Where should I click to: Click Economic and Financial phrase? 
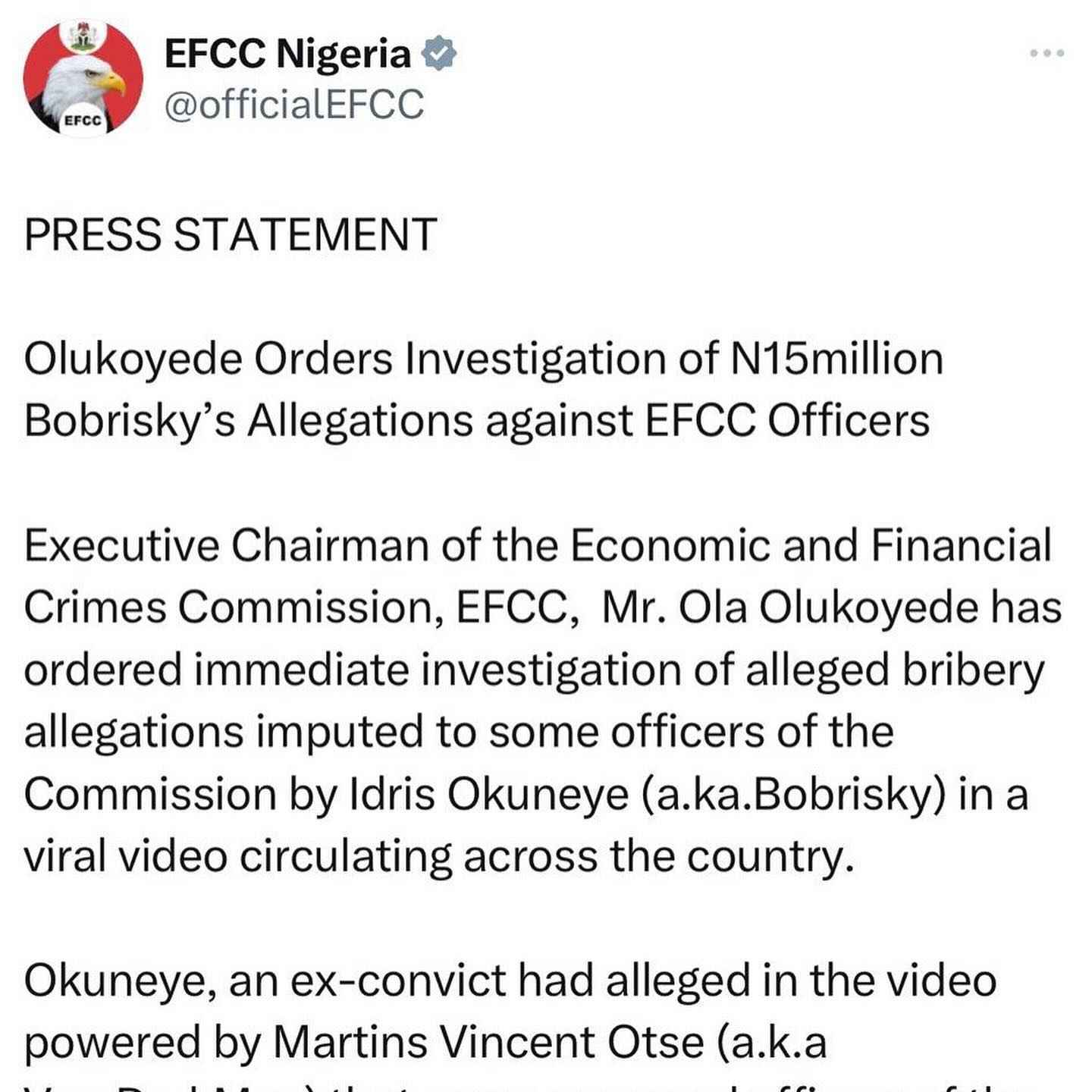tap(811, 545)
